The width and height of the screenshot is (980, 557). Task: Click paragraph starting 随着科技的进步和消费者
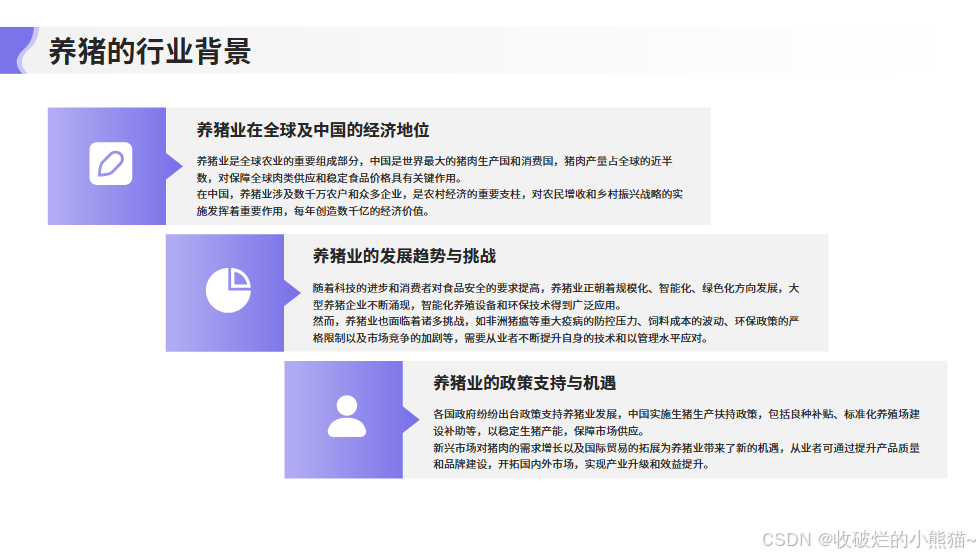tap(556, 296)
